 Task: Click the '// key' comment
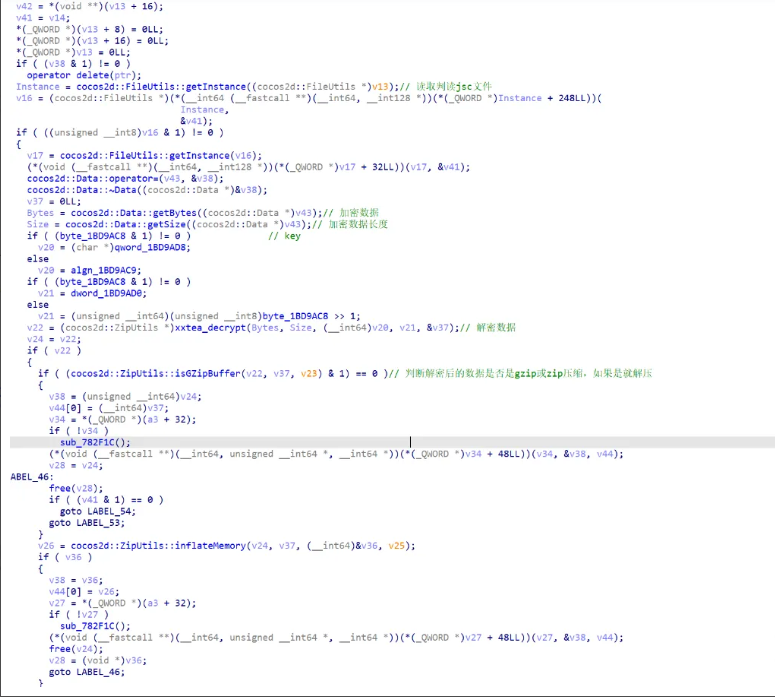[284, 236]
